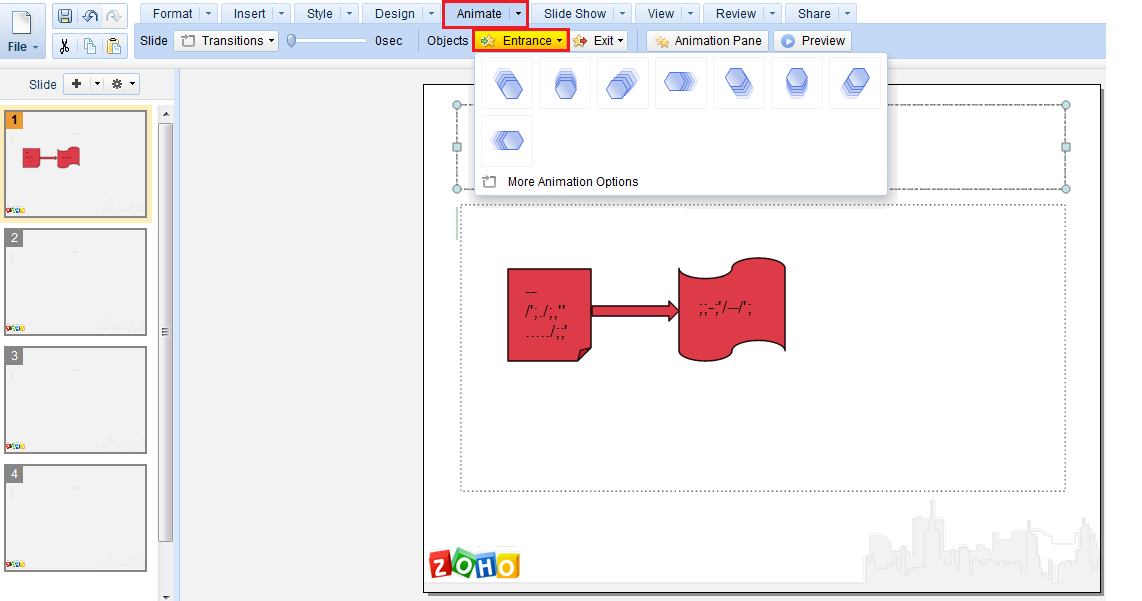Viewport: 1142px width, 601px height.
Task: Apply the fly-in from bottom-left entrance effect
Action: 855,83
